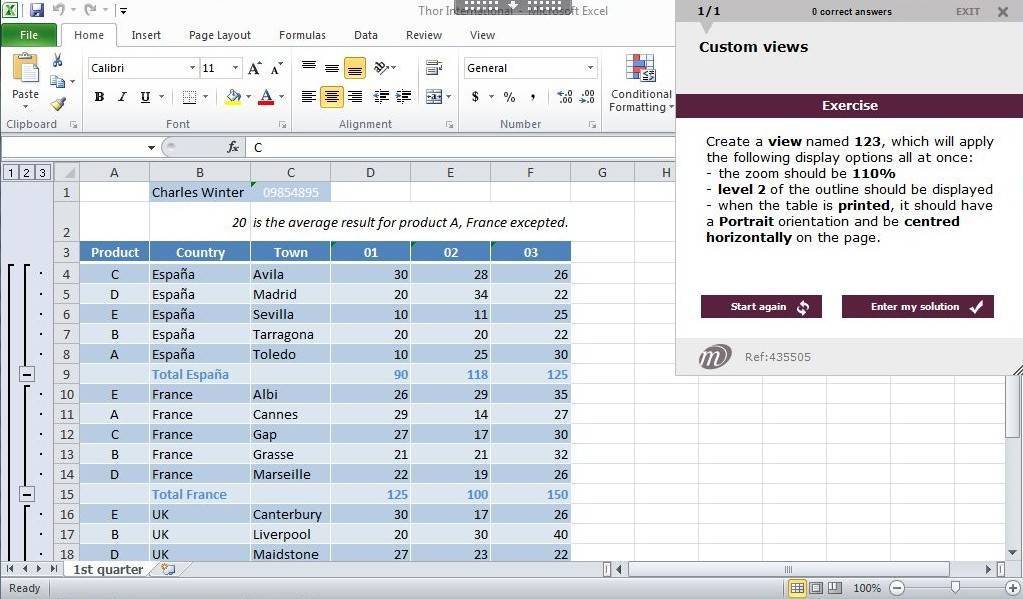
Task: Switch to Page Layout view in status bar
Action: pos(815,588)
